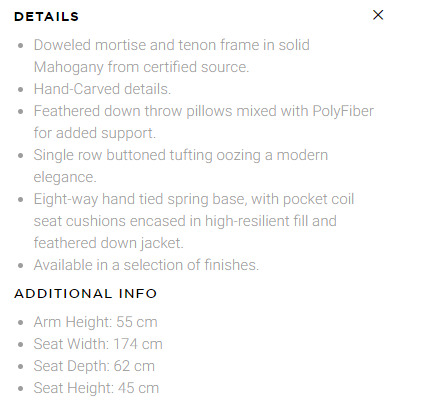424x408 pixels.
Task: Select 'Available in a selection of finishes.'
Action: [146, 265]
